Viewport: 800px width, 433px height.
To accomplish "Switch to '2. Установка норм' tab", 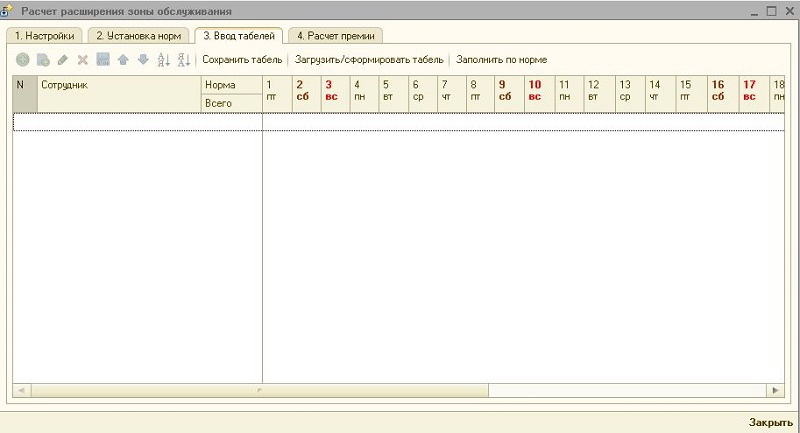I will 138,36.
